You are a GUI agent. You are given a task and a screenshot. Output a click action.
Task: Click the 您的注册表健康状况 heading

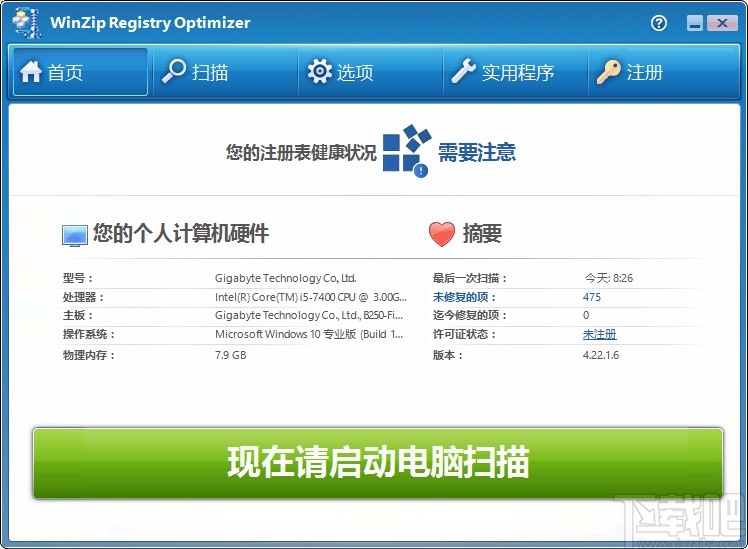point(301,153)
